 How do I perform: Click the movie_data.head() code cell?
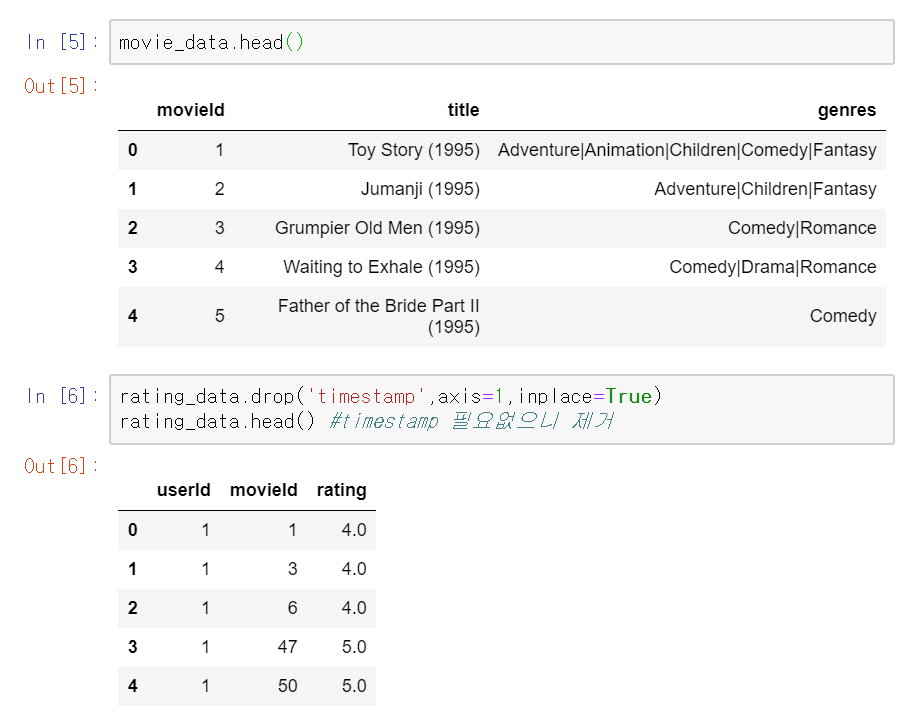coord(501,42)
